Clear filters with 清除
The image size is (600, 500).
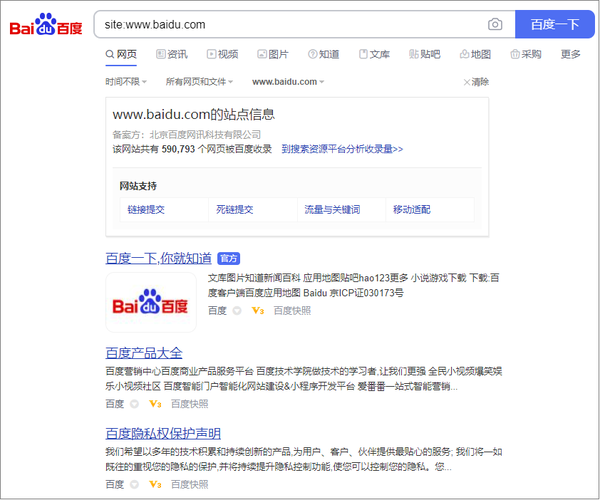point(476,82)
